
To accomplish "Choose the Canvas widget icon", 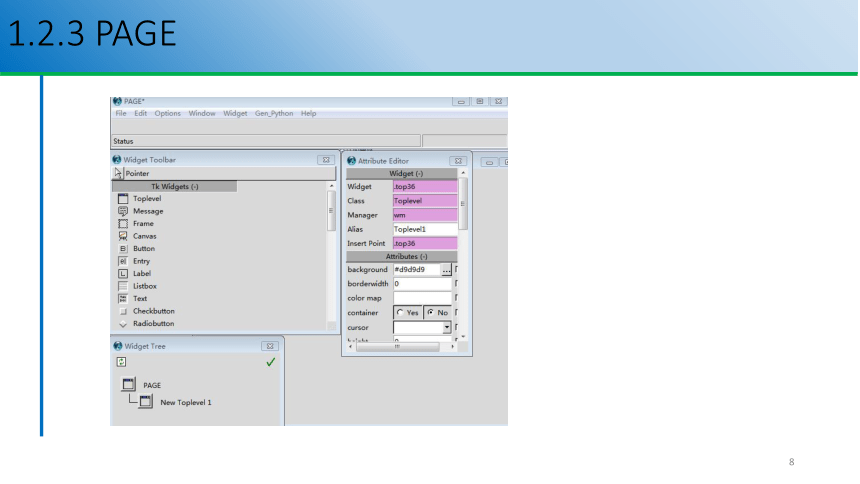I will coord(123,237).
